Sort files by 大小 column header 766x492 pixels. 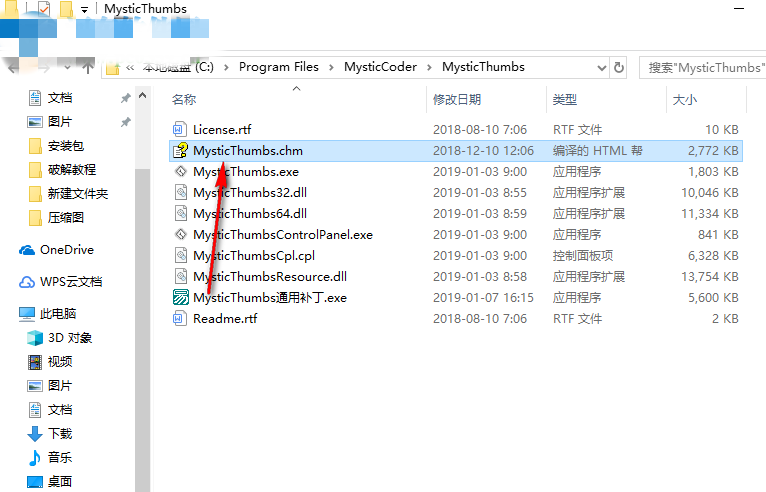(x=684, y=100)
